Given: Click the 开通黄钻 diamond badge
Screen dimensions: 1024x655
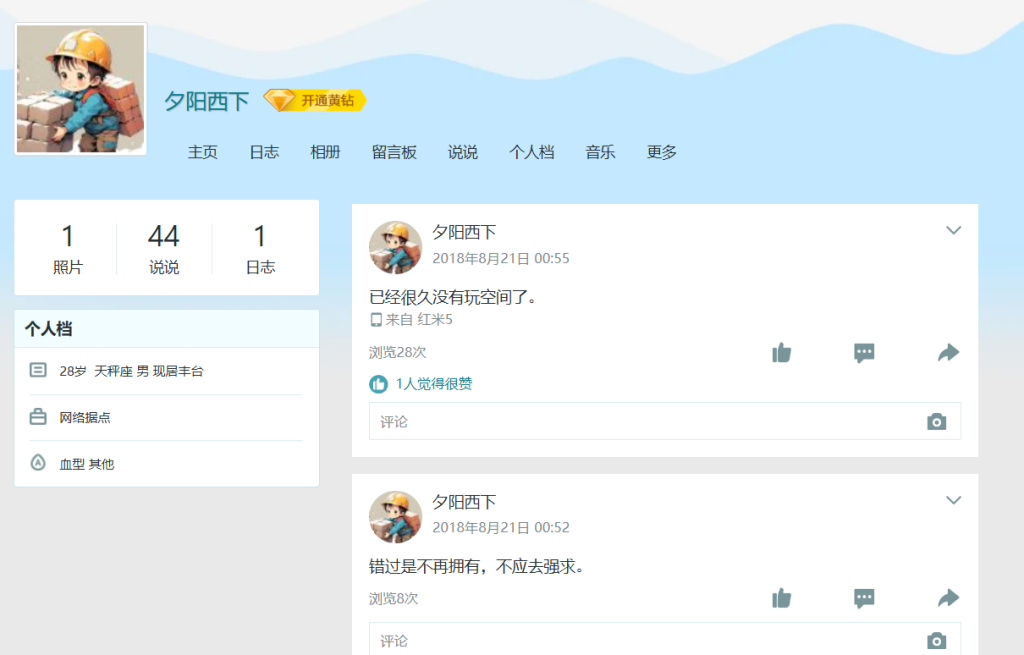Looking at the screenshot, I should coord(316,101).
